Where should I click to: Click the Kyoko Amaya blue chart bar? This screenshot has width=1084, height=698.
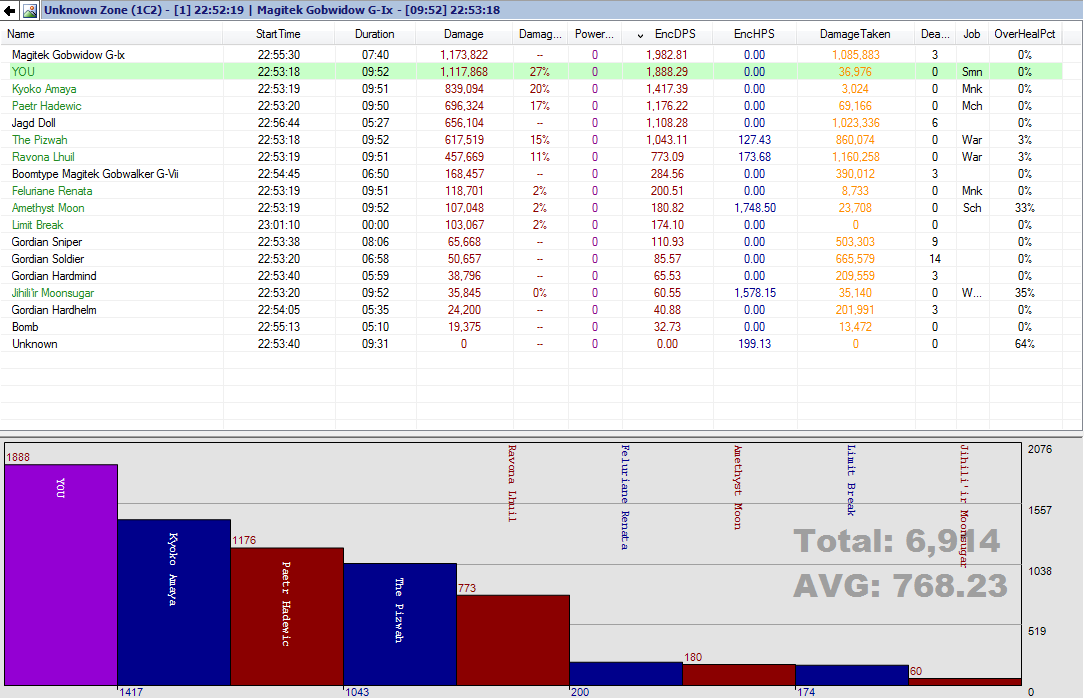[x=174, y=602]
